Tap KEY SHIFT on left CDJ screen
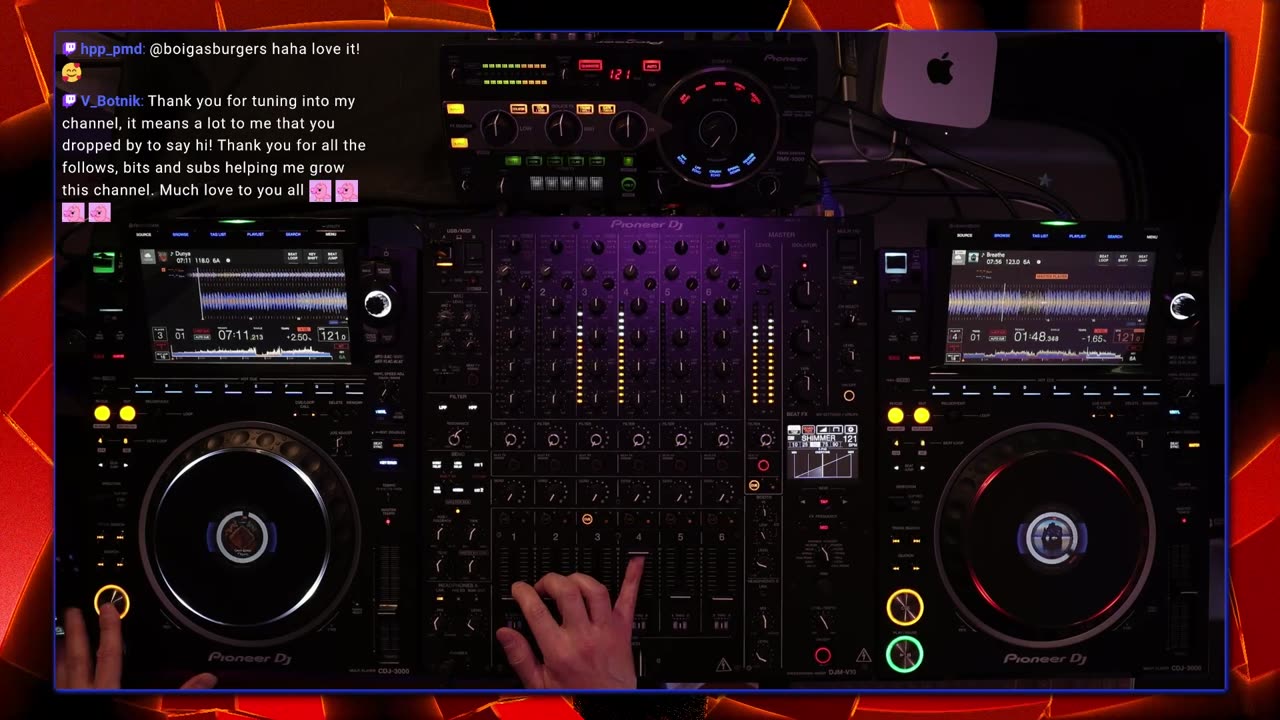 (314, 257)
